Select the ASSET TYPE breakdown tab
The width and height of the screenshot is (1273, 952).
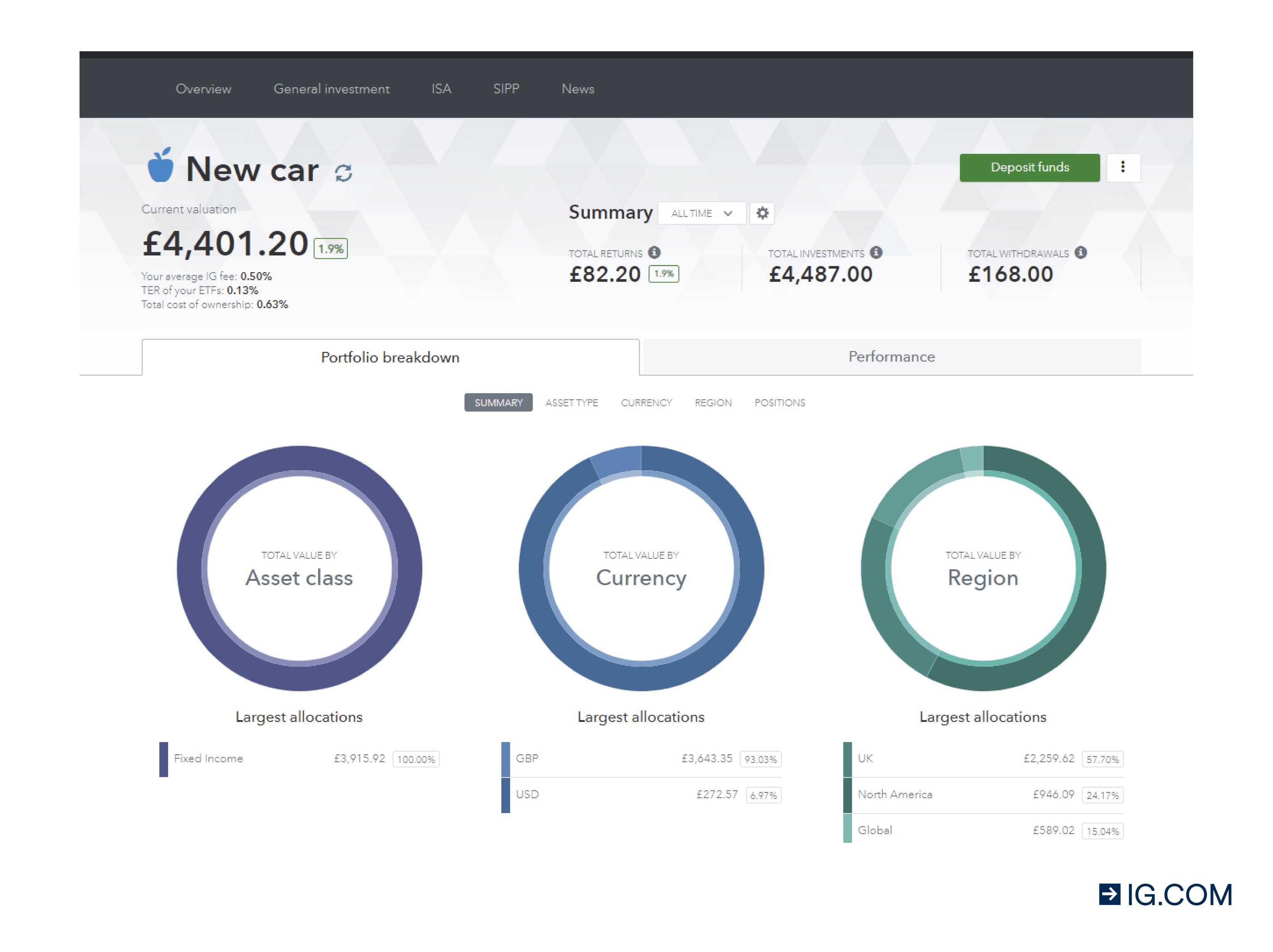point(572,403)
